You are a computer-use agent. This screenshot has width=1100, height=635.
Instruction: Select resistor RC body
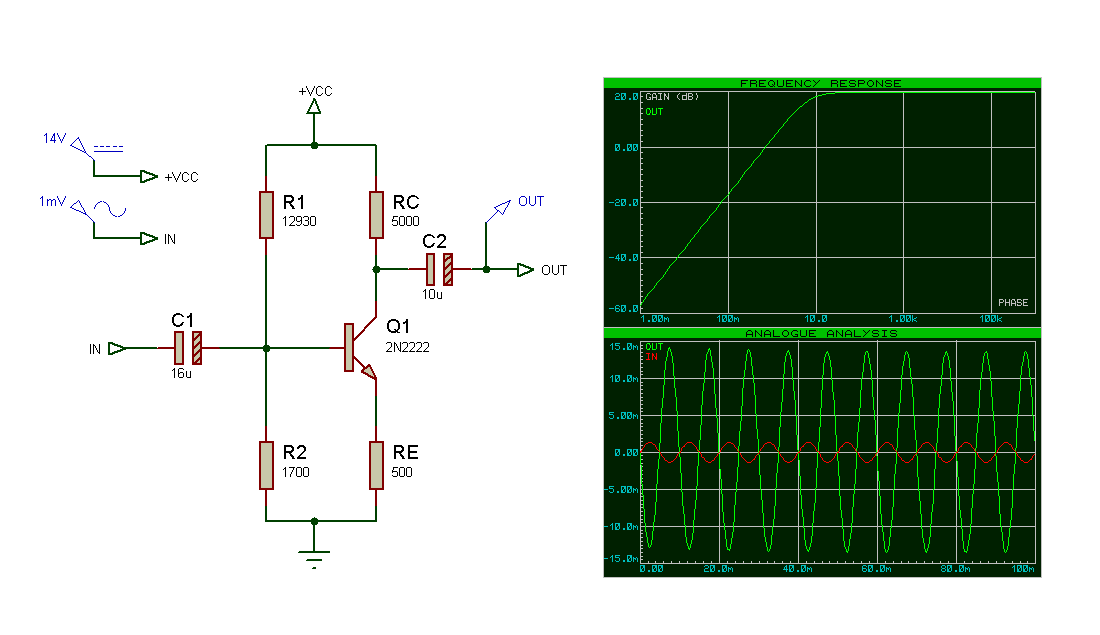(376, 215)
